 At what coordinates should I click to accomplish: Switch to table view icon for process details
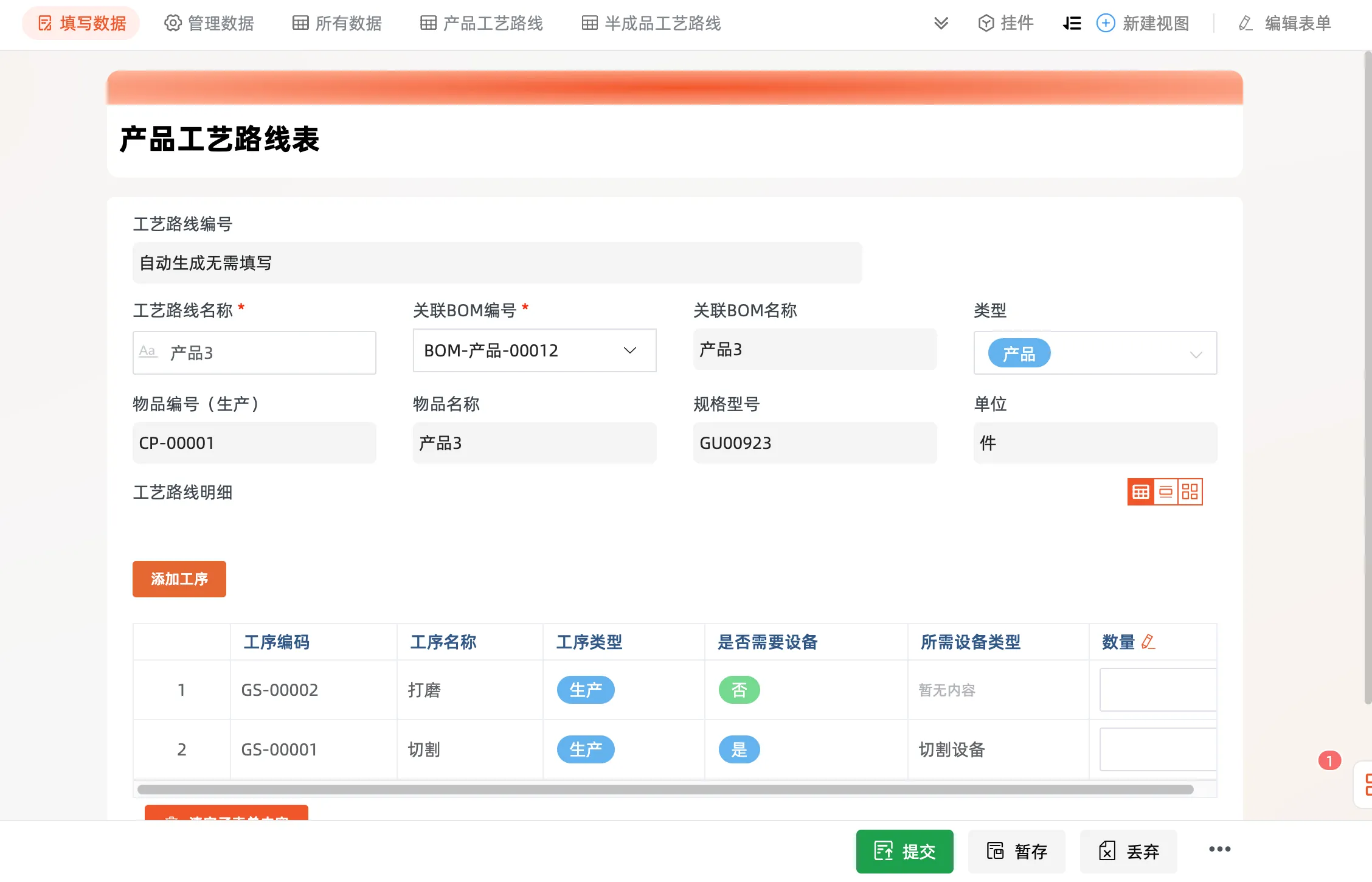point(1140,491)
